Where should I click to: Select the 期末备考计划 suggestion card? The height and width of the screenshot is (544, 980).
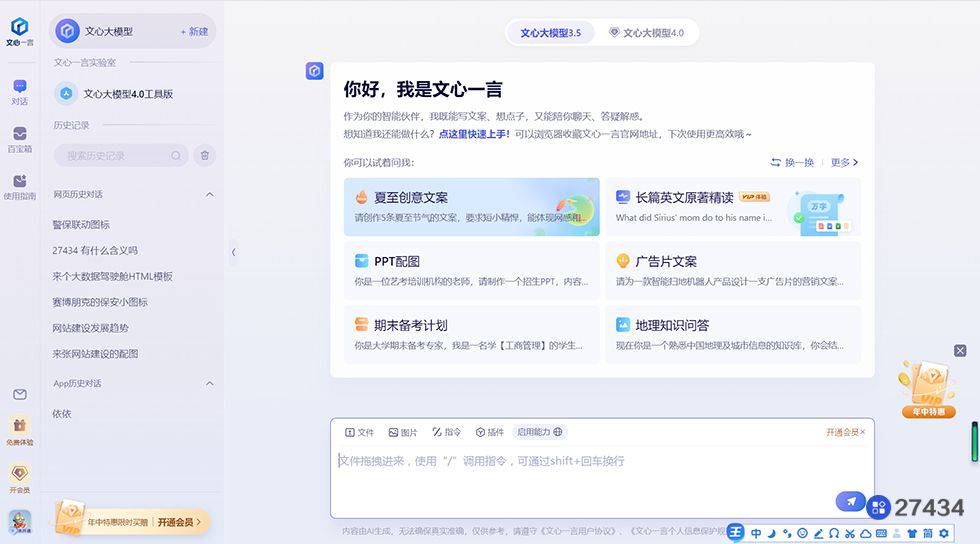point(471,335)
